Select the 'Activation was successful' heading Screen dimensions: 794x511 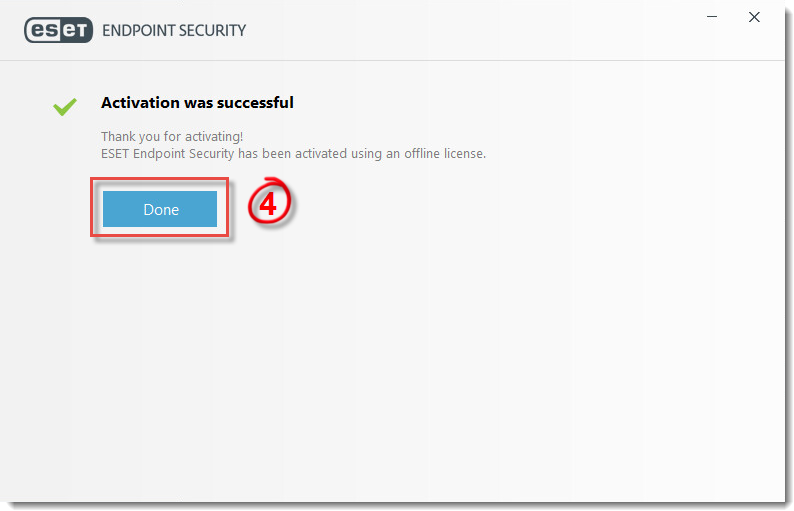point(197,103)
